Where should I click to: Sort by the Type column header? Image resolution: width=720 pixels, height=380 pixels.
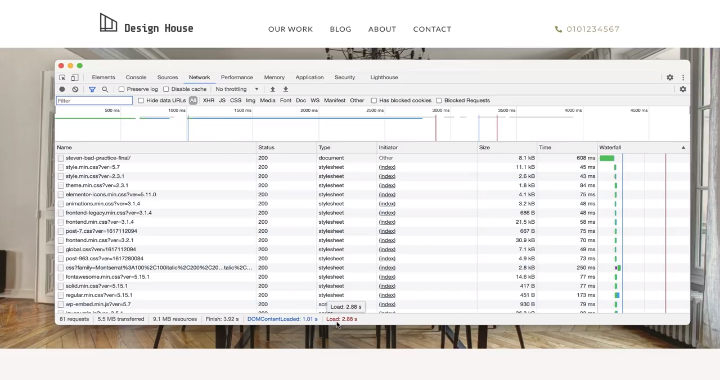point(347,148)
